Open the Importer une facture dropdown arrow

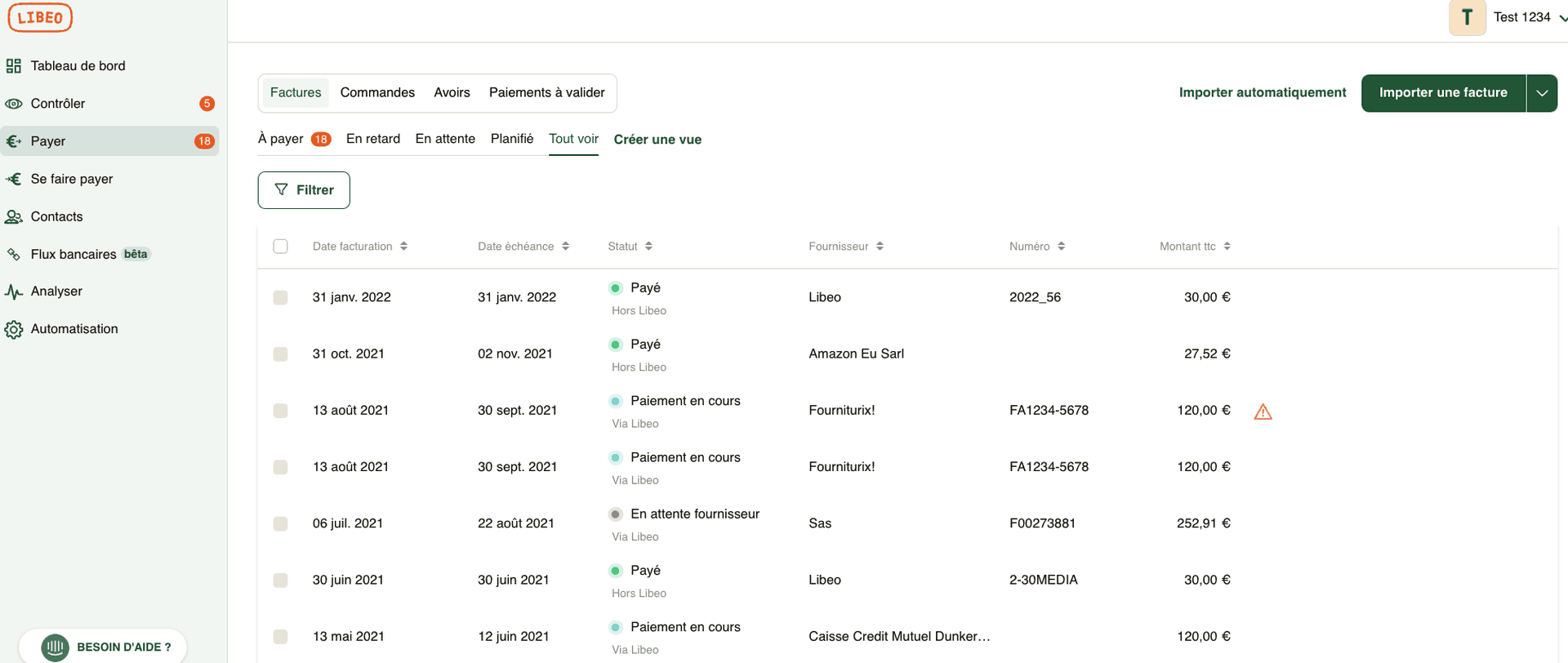pos(1542,93)
